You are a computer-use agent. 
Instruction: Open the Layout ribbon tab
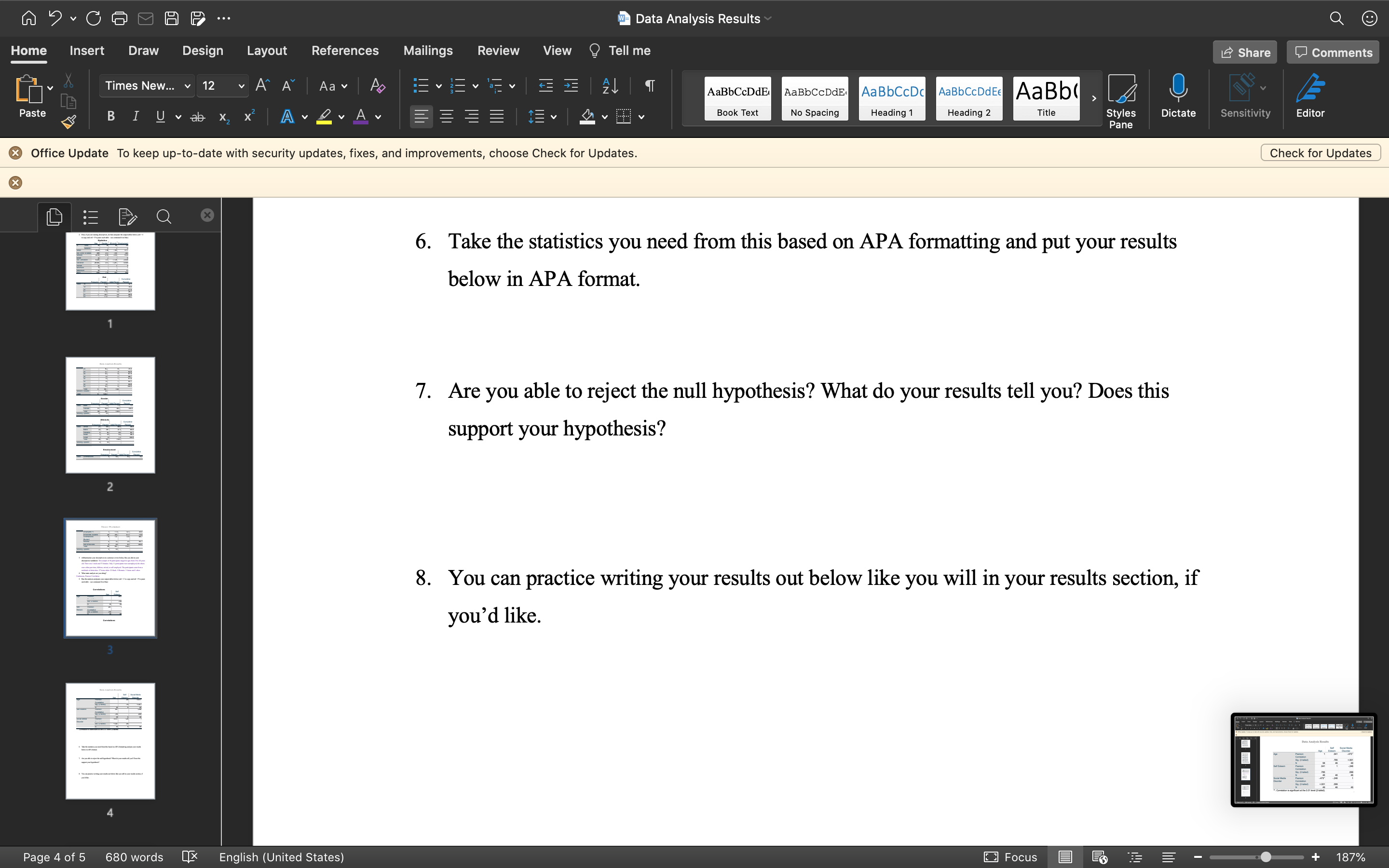click(266, 51)
